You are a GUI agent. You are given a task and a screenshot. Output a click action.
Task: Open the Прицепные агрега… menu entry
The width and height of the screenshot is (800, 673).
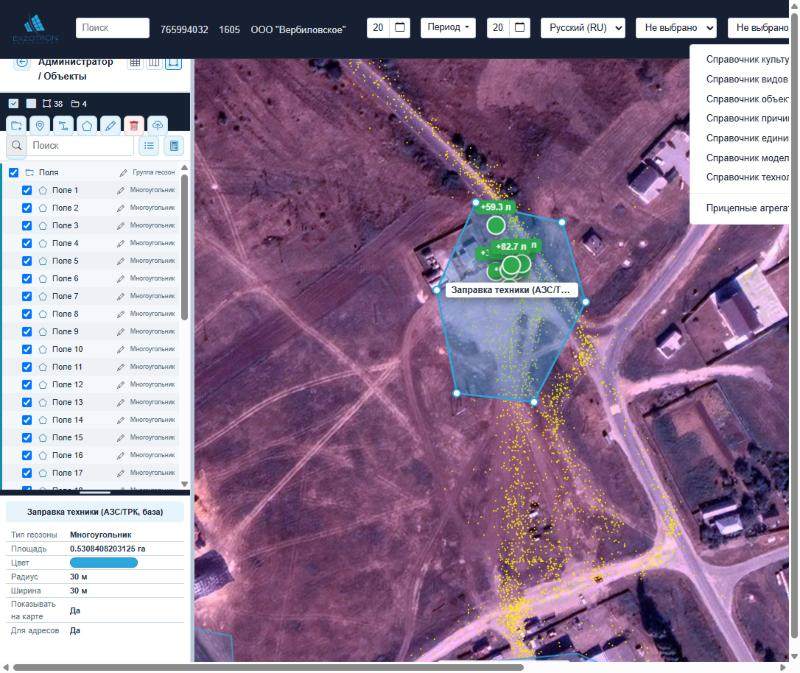click(747, 208)
